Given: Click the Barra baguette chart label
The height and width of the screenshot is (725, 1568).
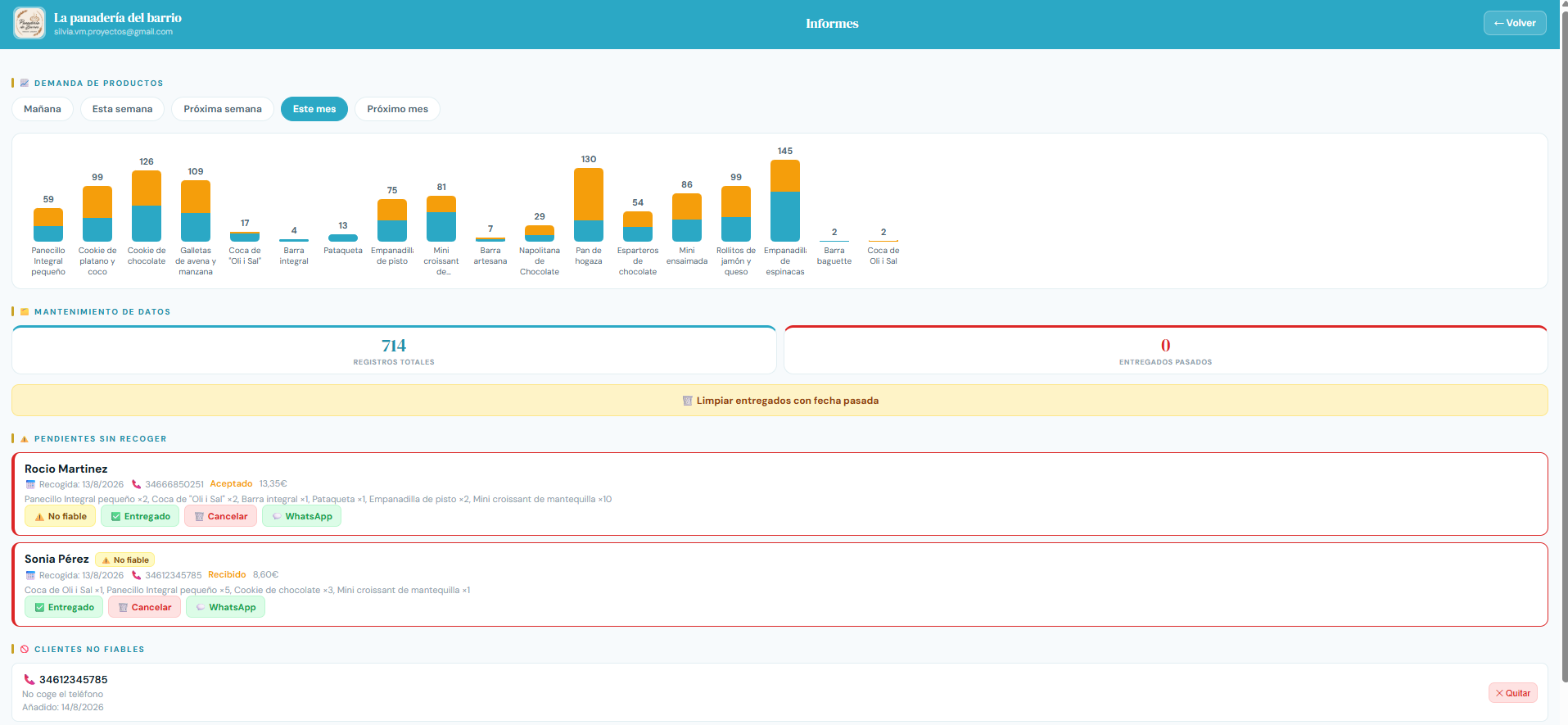Looking at the screenshot, I should [x=834, y=256].
